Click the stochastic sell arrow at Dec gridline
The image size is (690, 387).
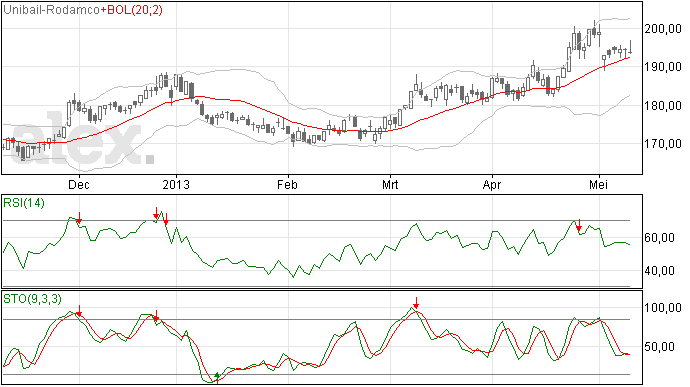pos(79,310)
